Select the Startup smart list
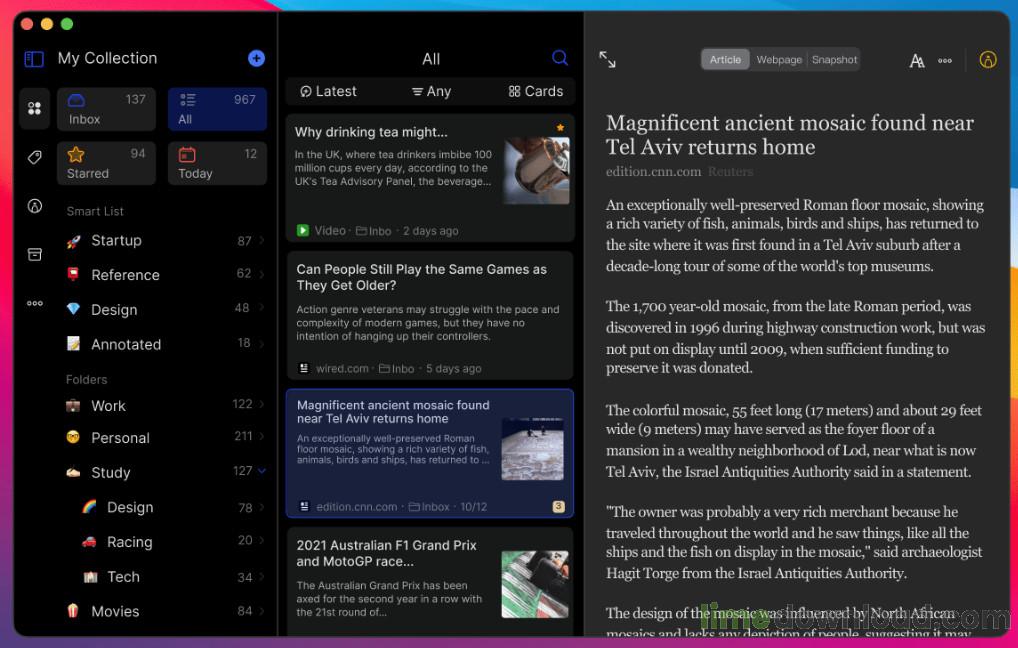 click(166, 241)
